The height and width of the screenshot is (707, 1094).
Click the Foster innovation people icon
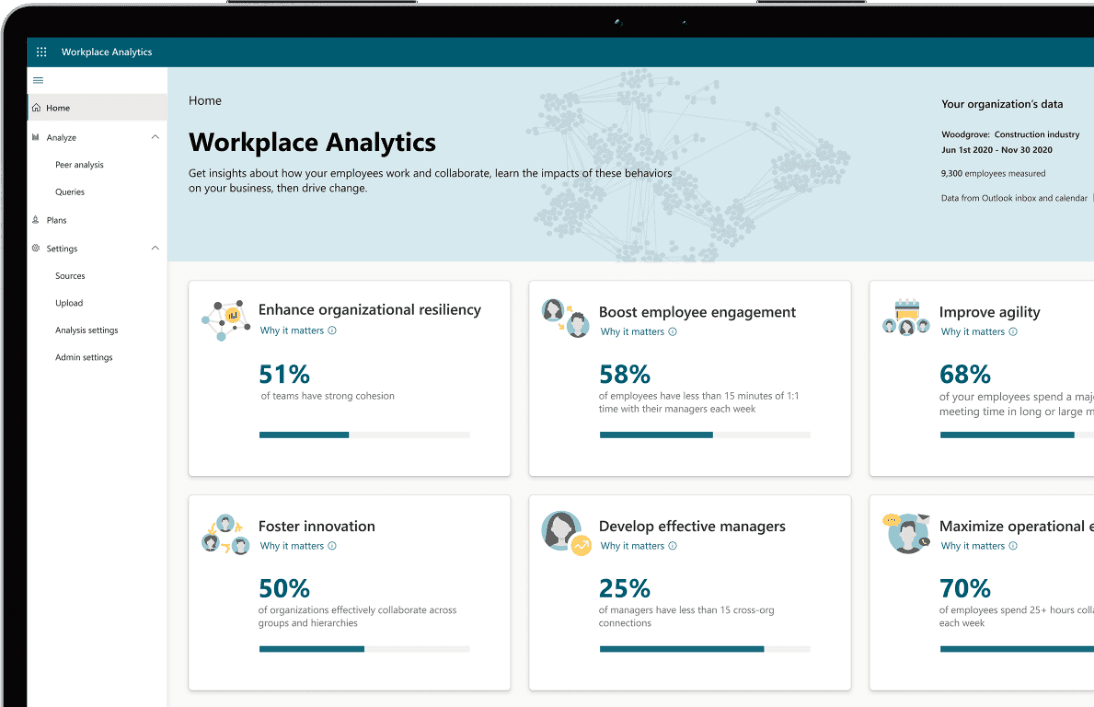pos(225,534)
